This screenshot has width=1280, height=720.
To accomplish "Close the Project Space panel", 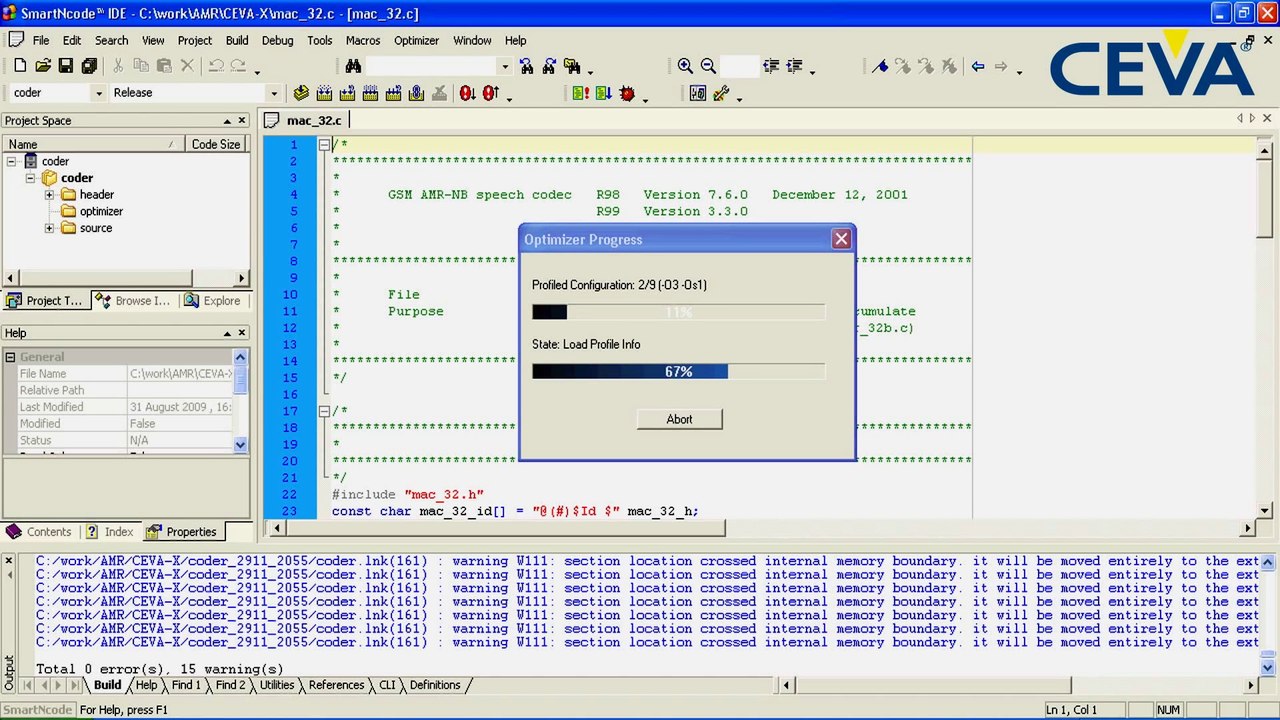I will coord(242,121).
